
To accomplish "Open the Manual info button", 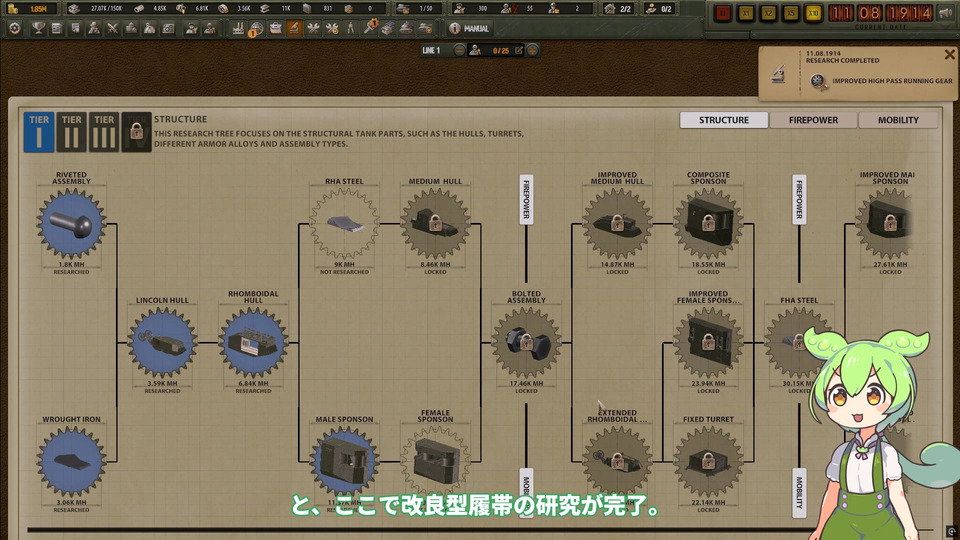I will pyautogui.click(x=470, y=28).
